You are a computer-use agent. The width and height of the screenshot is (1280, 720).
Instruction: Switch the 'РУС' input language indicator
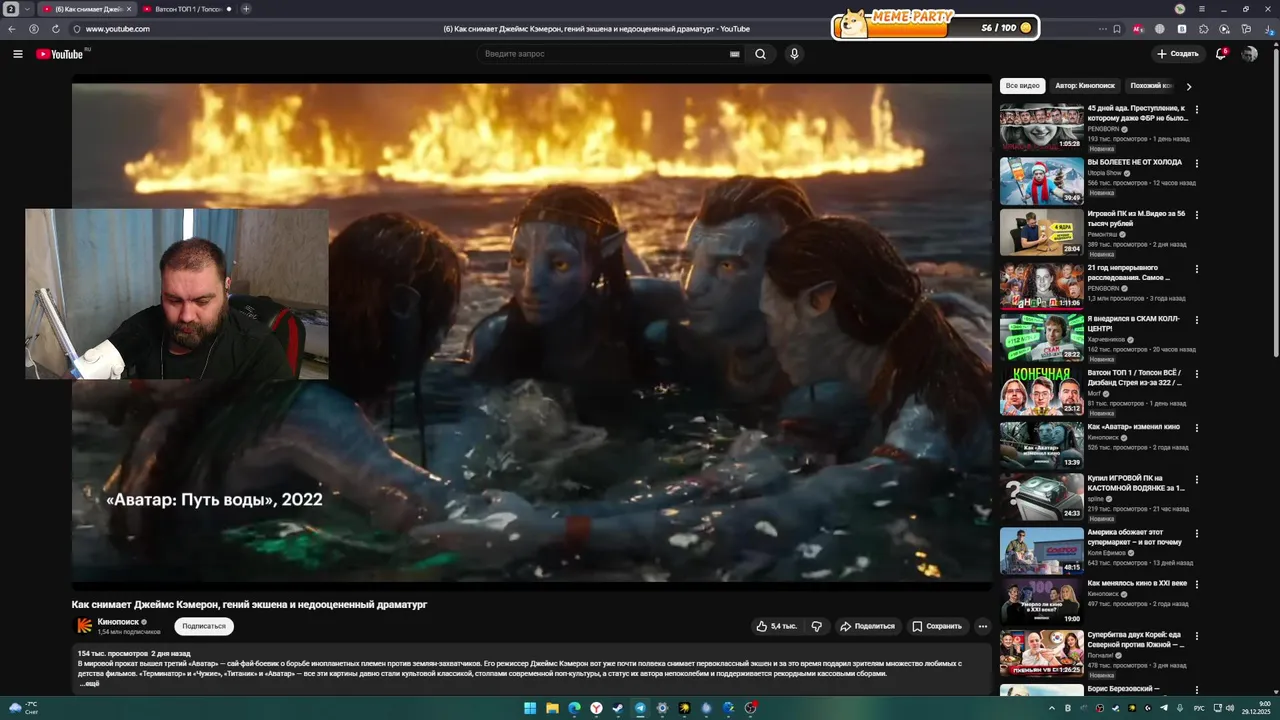click(1199, 708)
